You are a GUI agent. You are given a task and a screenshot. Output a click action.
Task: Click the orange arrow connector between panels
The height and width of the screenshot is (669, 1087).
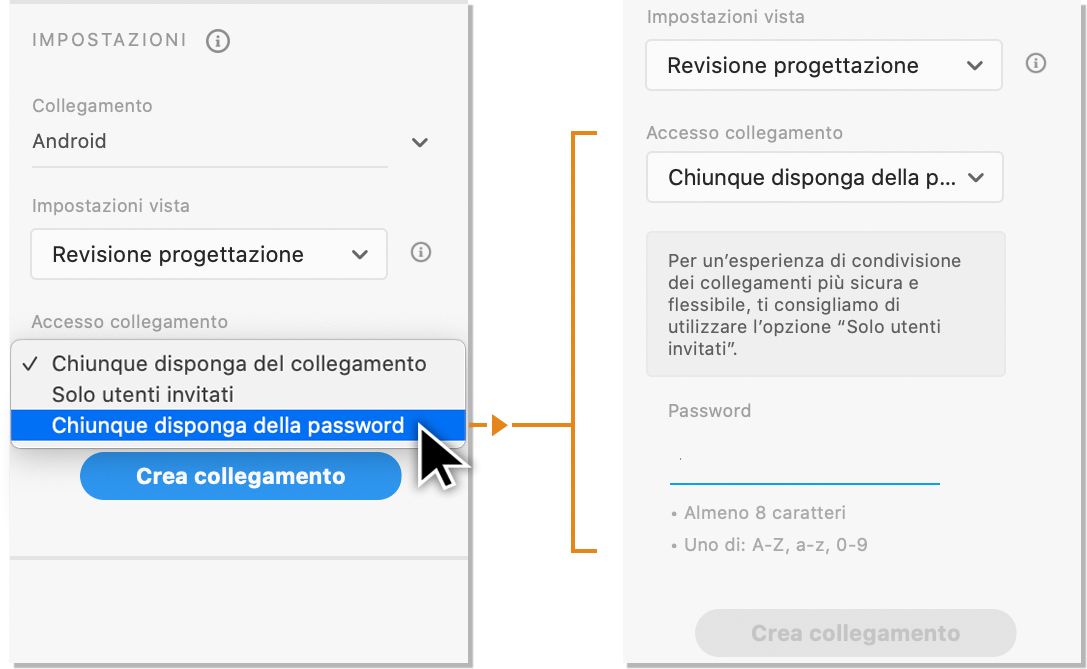coord(497,424)
